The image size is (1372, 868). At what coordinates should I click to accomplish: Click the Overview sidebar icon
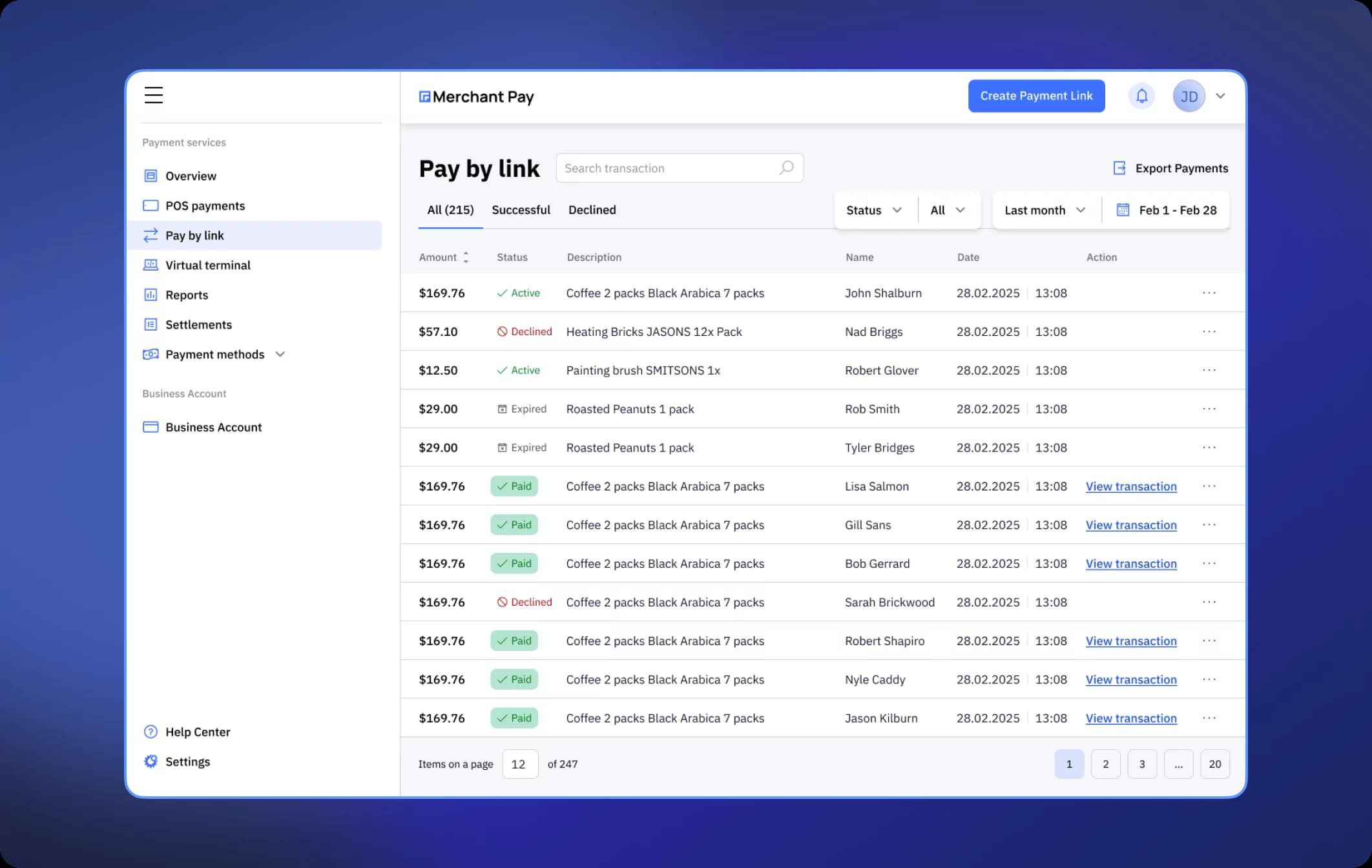coord(151,176)
